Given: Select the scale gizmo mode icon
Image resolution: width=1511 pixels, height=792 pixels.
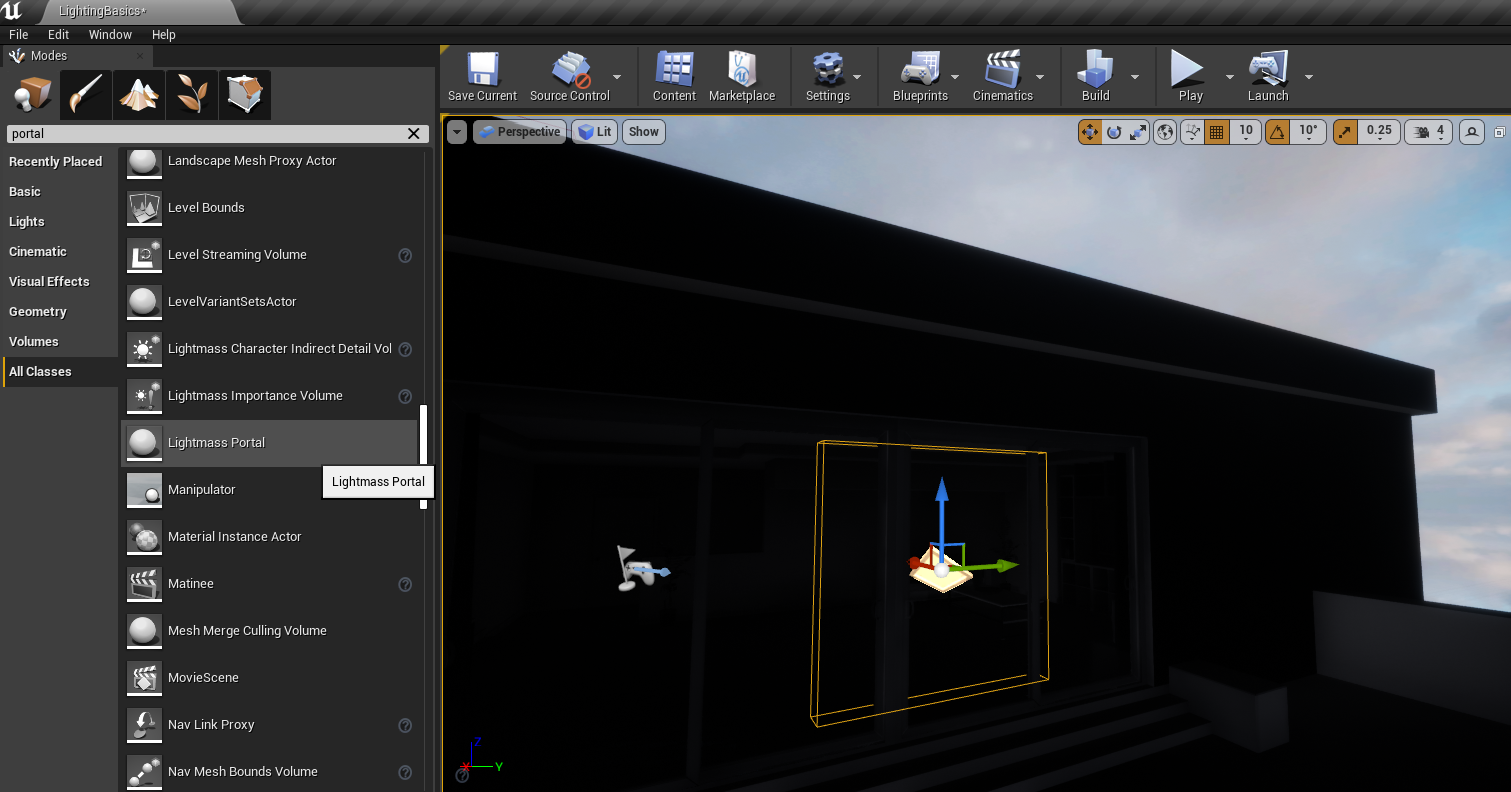Looking at the screenshot, I should tap(1137, 132).
